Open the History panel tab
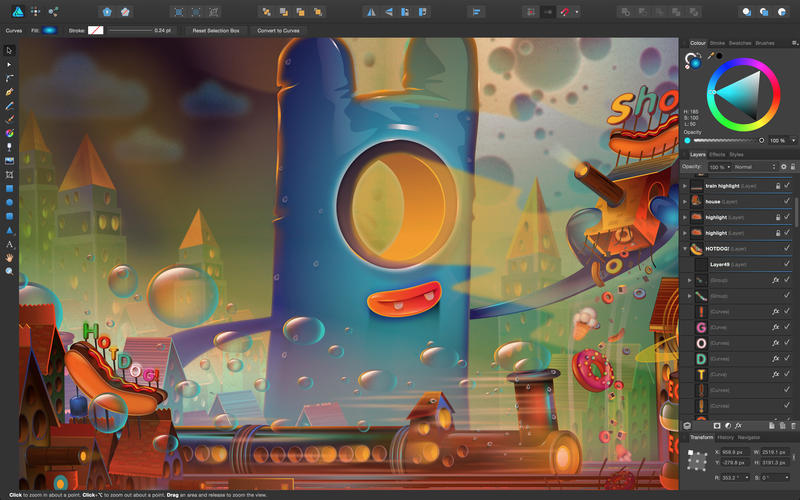Screen dimensions: 800x500 coord(725,438)
